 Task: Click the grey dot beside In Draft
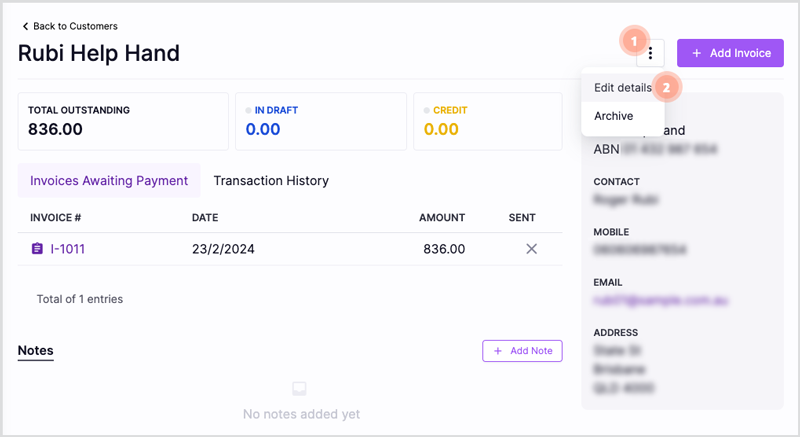(248, 110)
